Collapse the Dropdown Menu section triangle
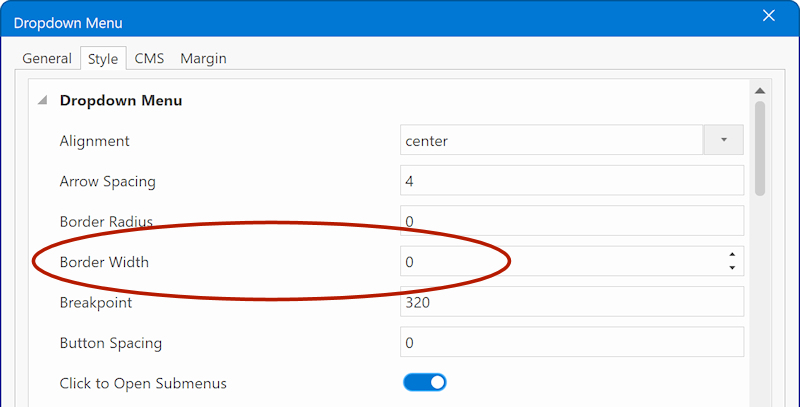The width and height of the screenshot is (800, 407). click(42, 100)
